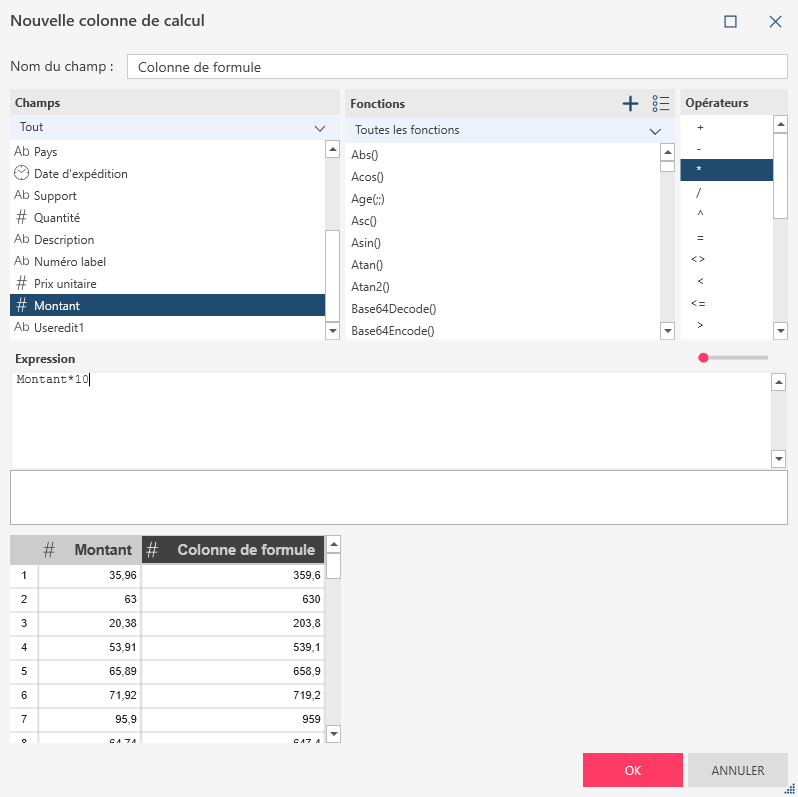
Task: Click the list view icon in Fonctions header
Action: tap(660, 103)
